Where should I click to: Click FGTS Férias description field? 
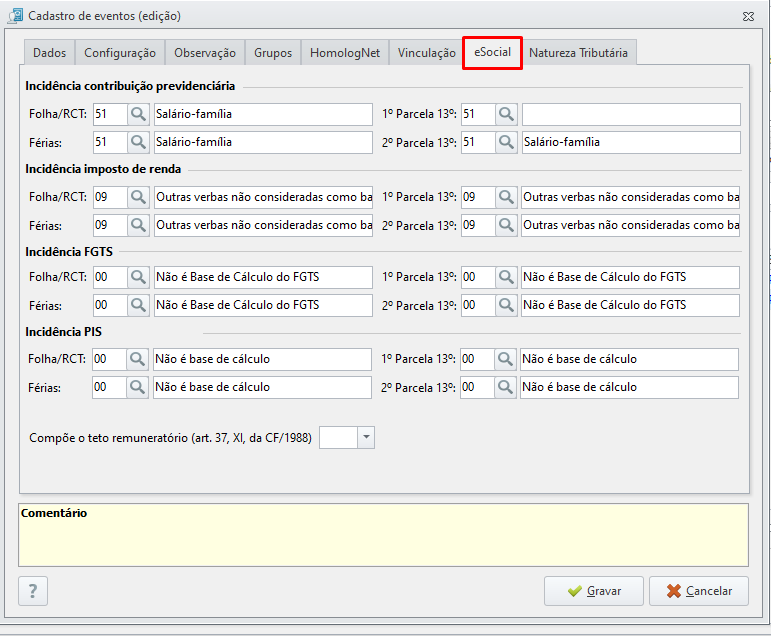pos(264,305)
